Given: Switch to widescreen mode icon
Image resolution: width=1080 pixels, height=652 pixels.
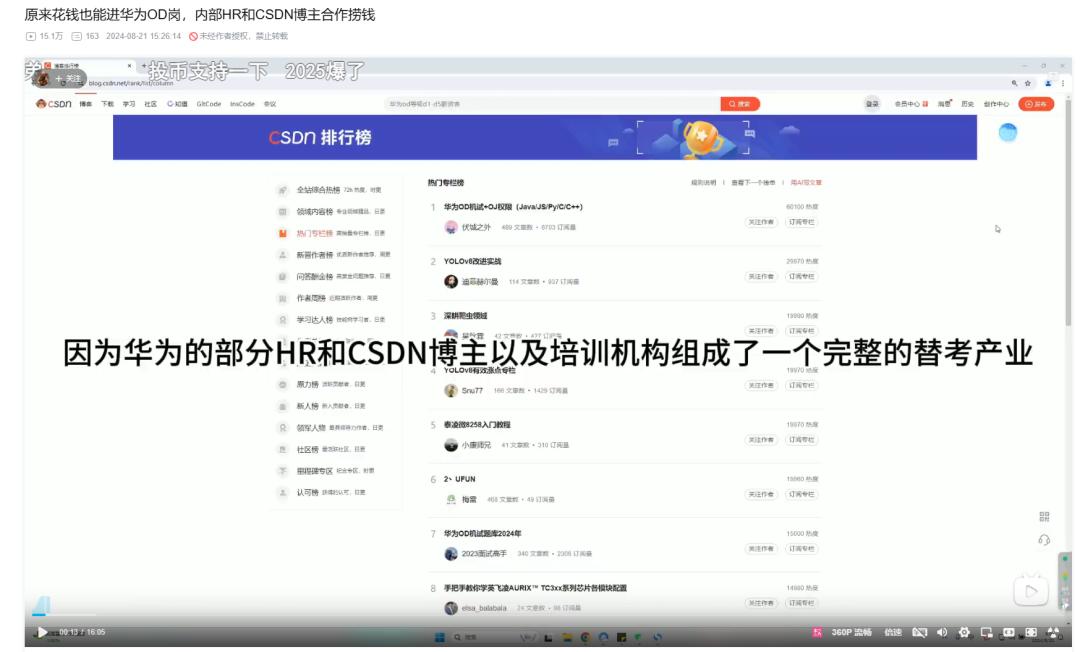Looking at the screenshot, I should [1008, 632].
